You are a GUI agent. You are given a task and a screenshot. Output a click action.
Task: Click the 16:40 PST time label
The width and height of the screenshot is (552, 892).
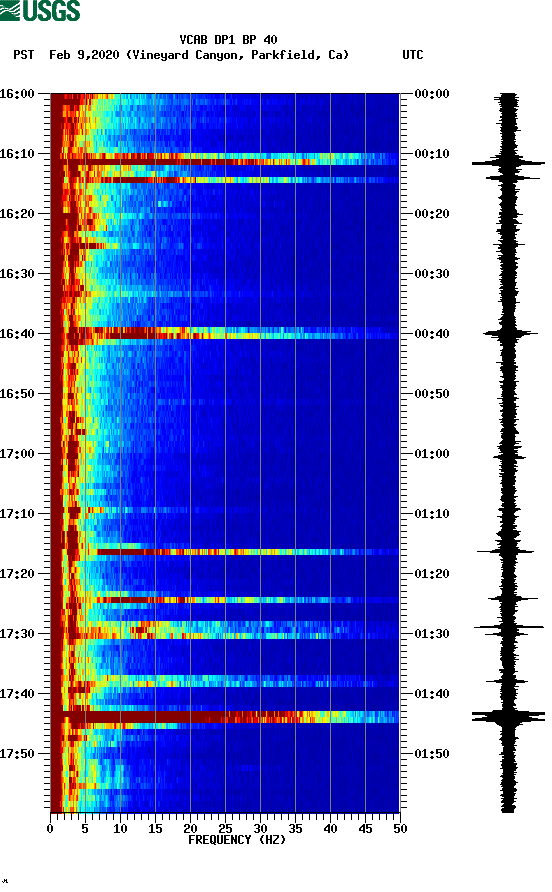tap(17, 333)
